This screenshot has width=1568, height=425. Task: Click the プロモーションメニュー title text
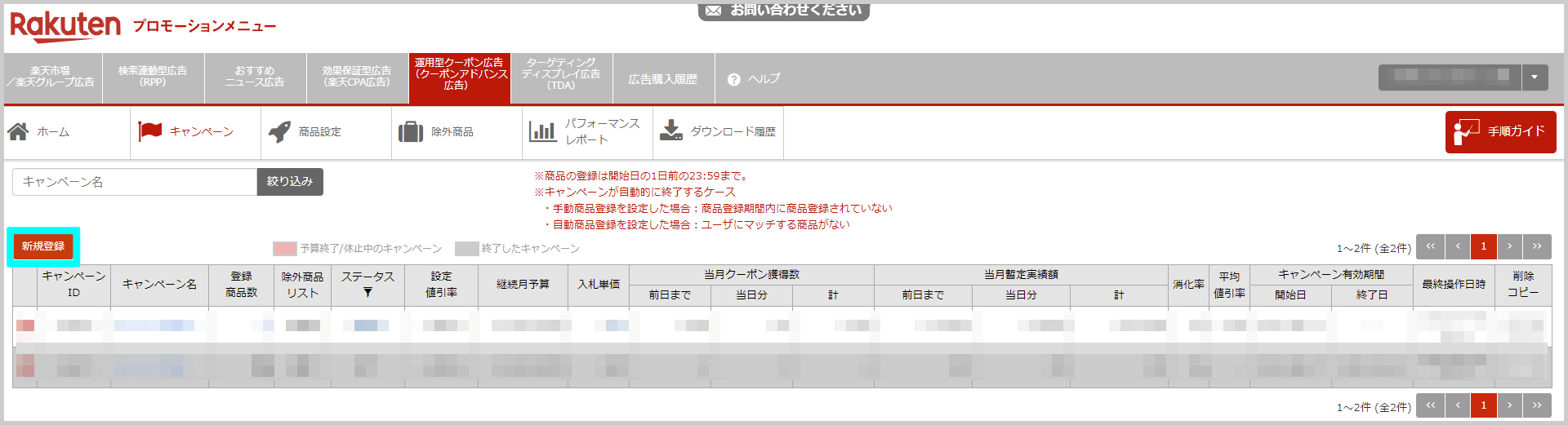(x=204, y=26)
